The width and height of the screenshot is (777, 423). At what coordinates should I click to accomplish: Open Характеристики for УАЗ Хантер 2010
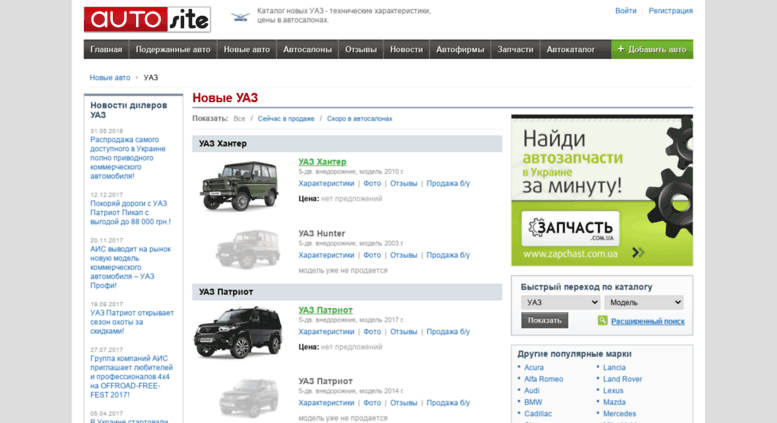[x=326, y=184]
